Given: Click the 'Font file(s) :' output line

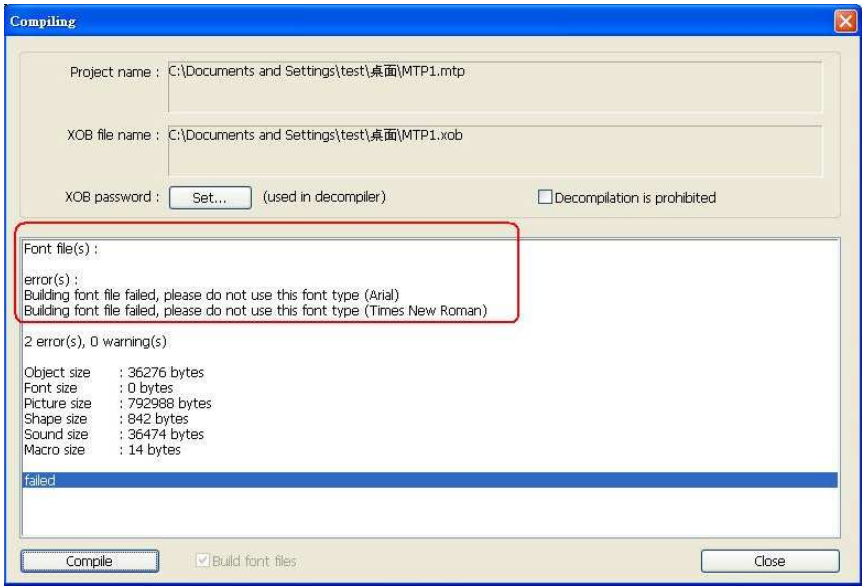Looking at the screenshot, I should click(61, 249).
